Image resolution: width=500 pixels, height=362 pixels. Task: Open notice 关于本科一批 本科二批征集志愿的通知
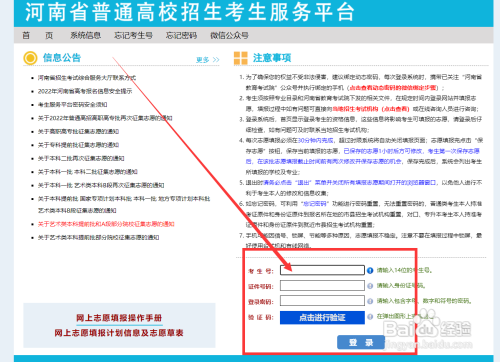[x=88, y=172]
